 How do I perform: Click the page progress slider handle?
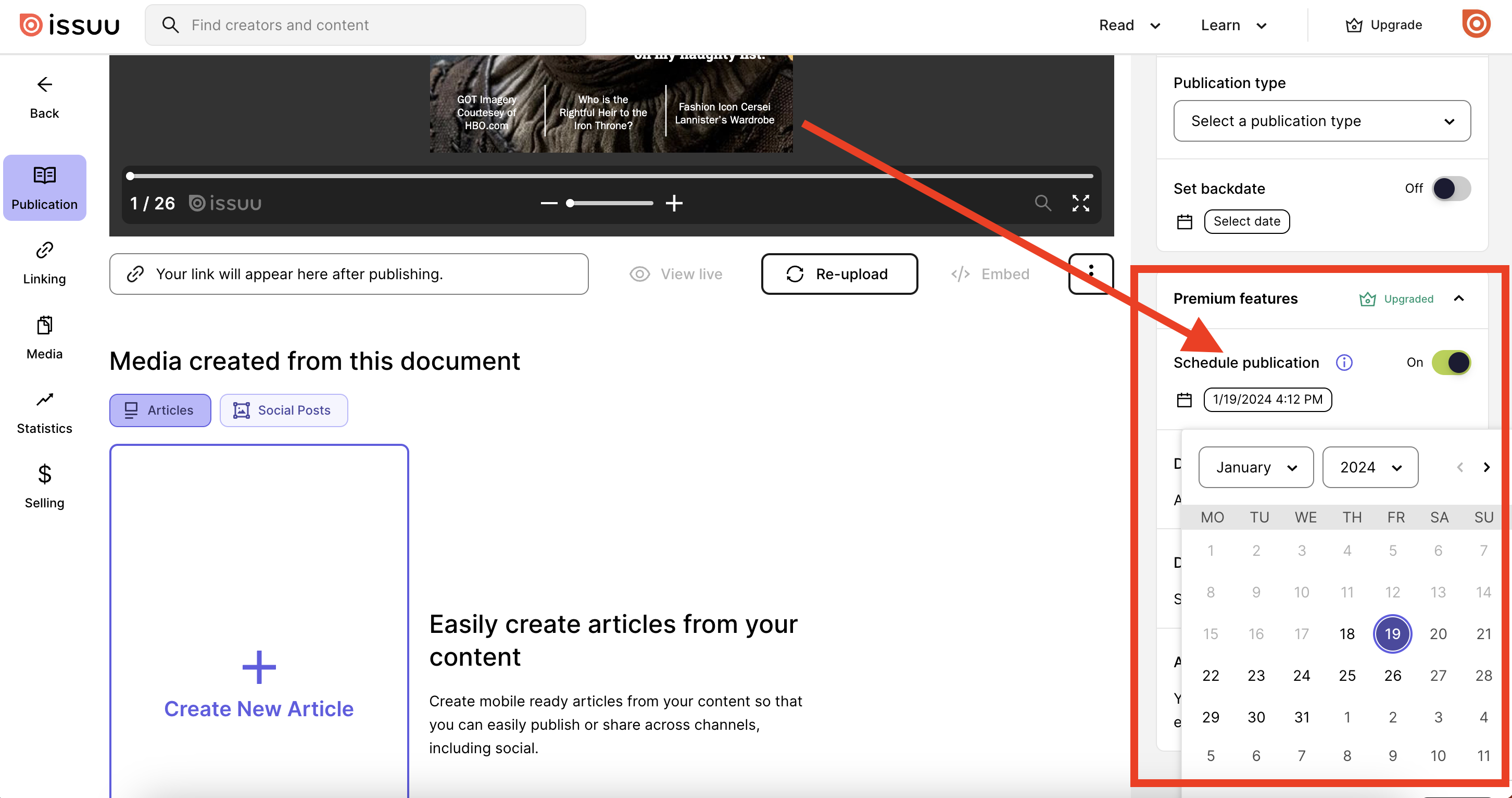tap(130, 176)
